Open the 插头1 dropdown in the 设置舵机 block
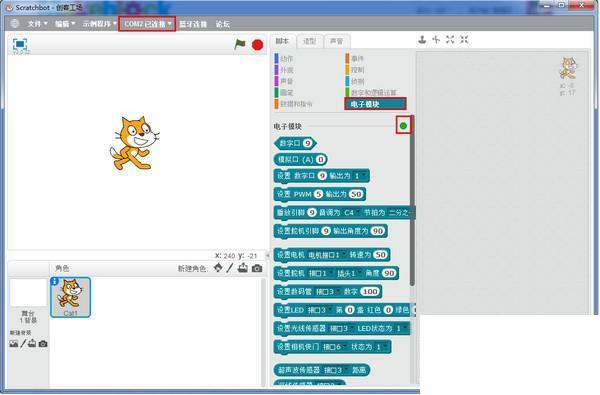 tap(349, 273)
